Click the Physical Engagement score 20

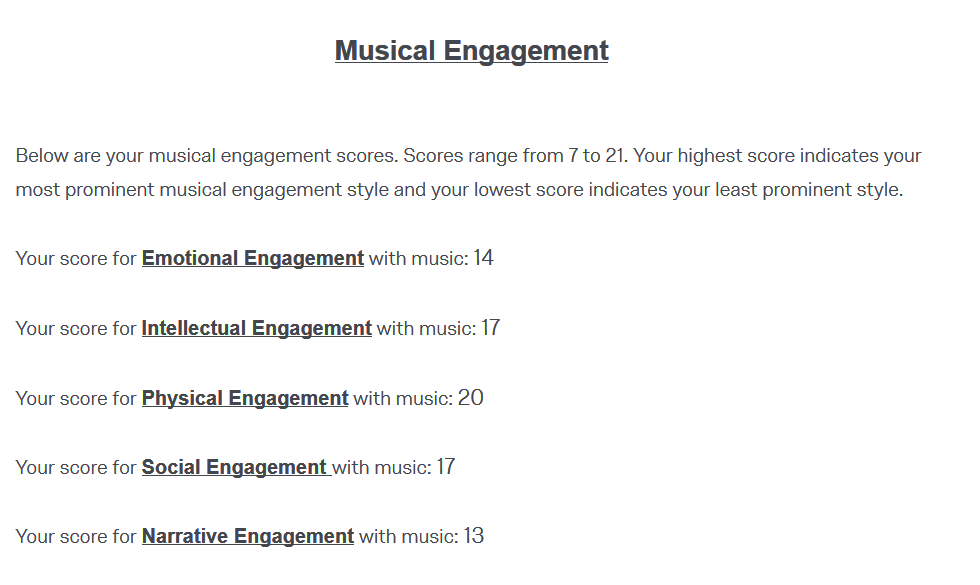[470, 398]
